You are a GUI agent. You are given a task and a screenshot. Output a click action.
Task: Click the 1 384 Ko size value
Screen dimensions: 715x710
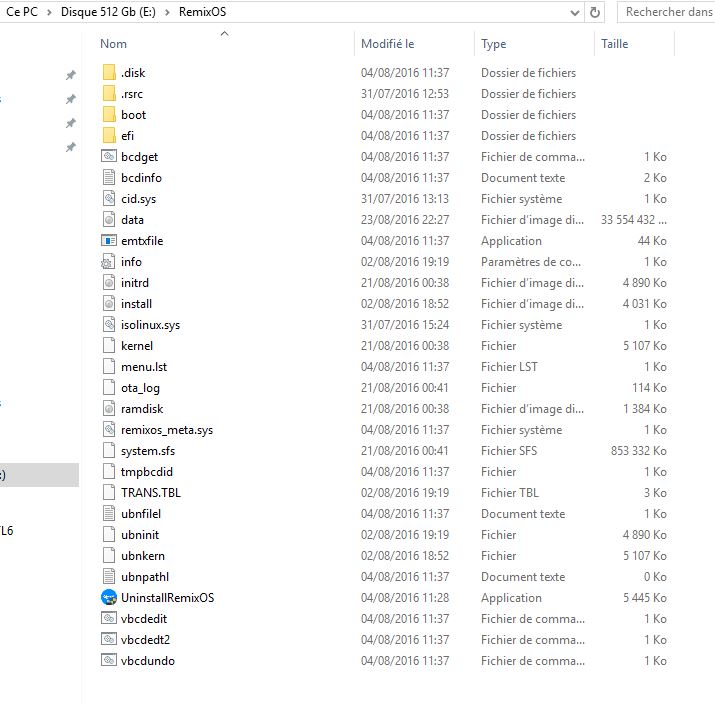(x=645, y=409)
